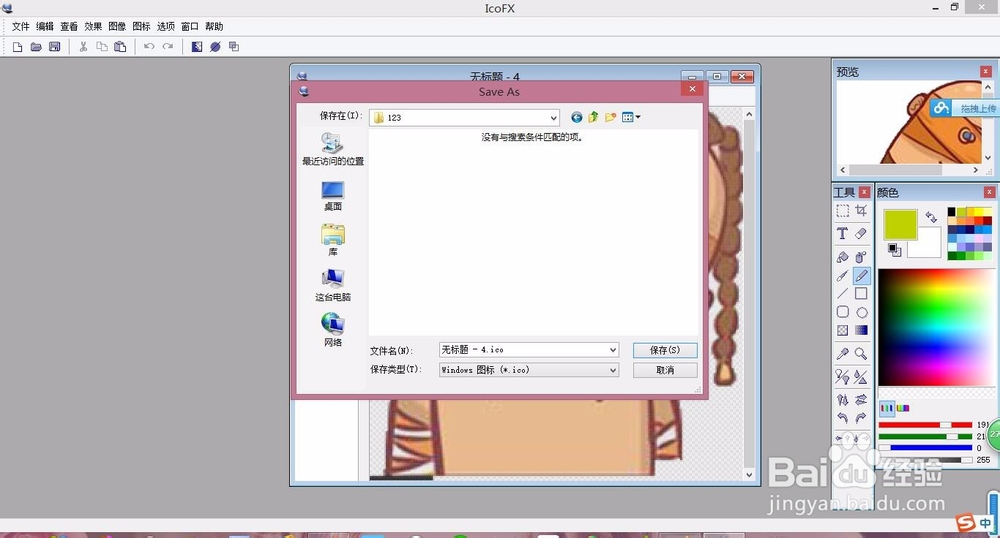Select the Paint bucket fill tool

842,257
